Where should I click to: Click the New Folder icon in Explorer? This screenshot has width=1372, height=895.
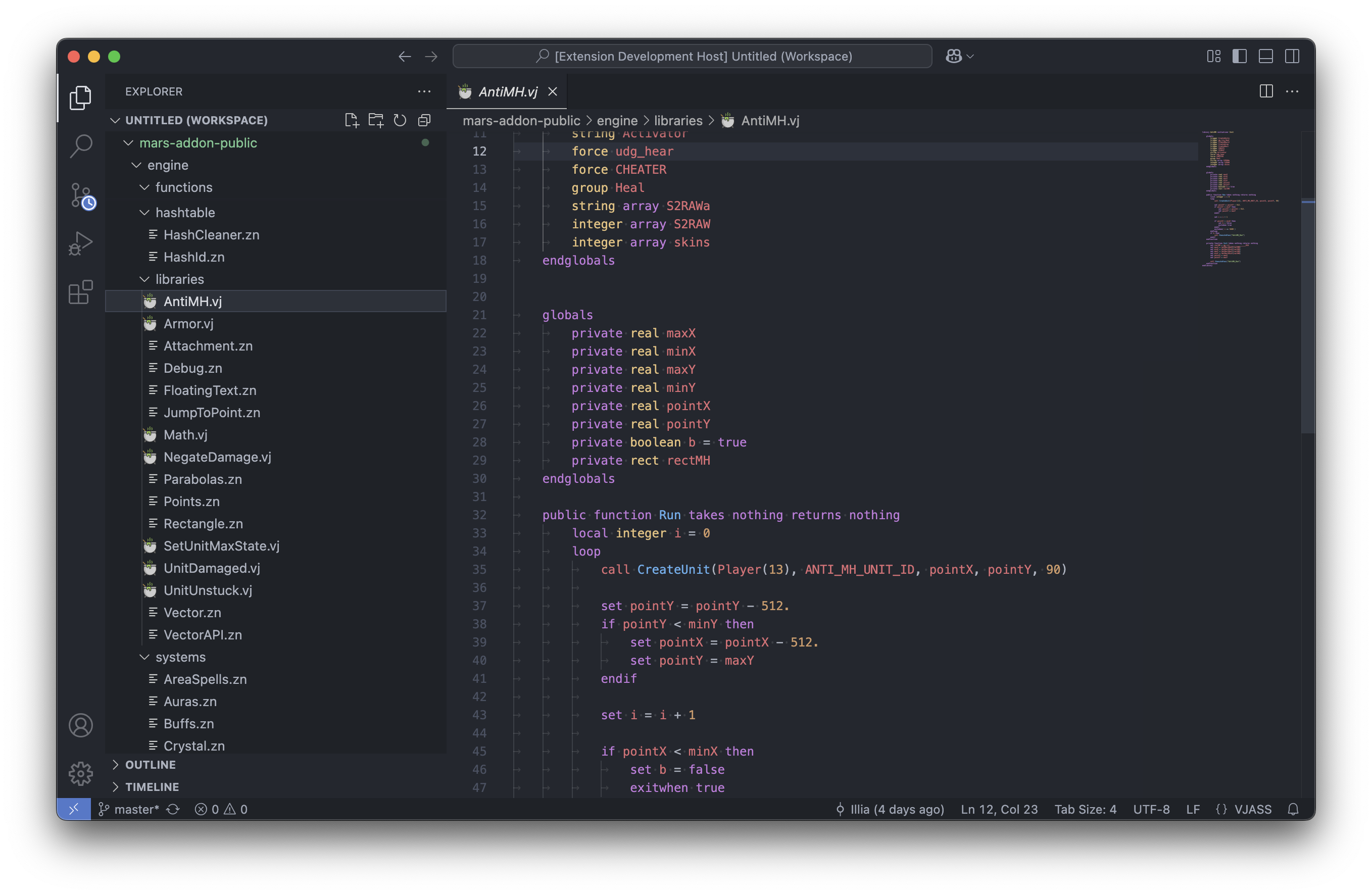376,120
